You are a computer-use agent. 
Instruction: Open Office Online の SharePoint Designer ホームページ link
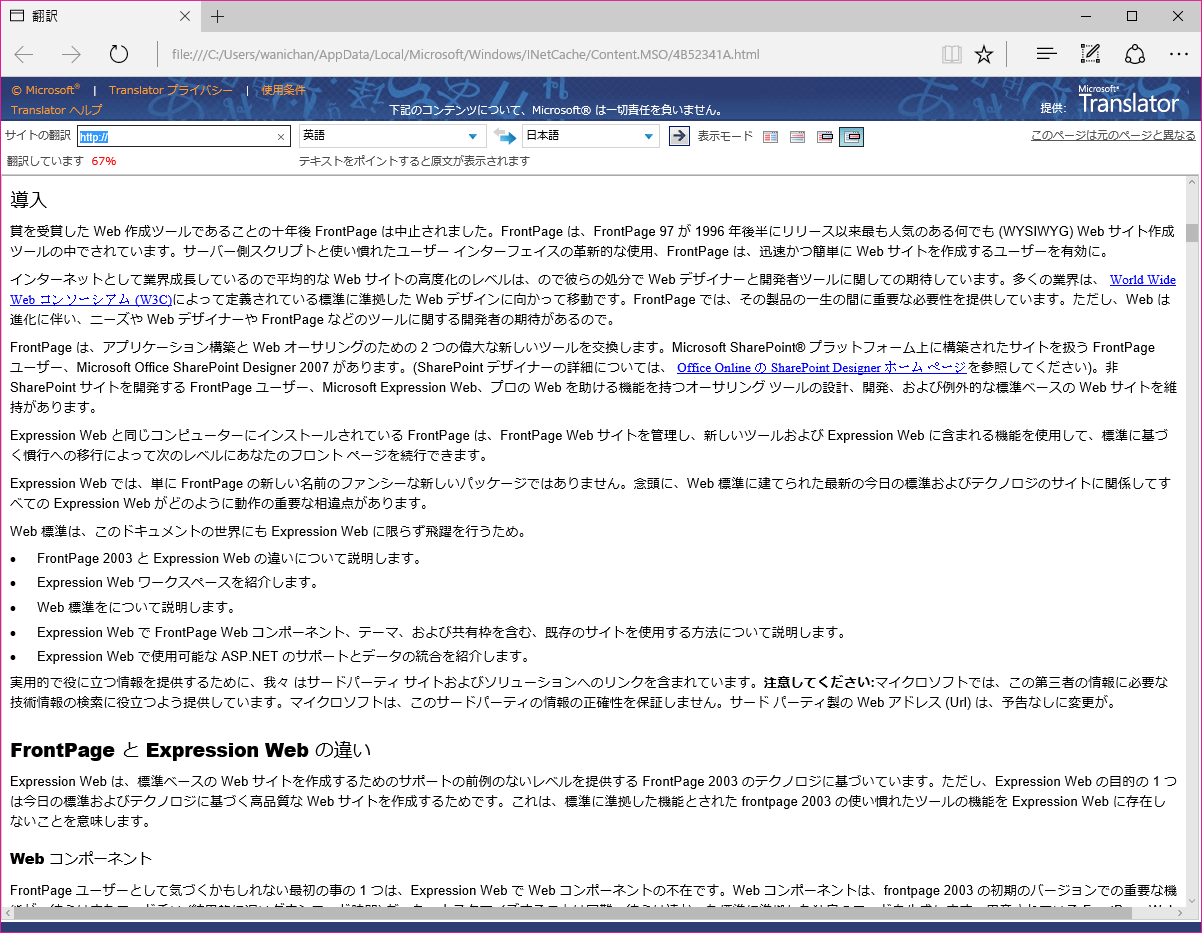(x=821, y=367)
